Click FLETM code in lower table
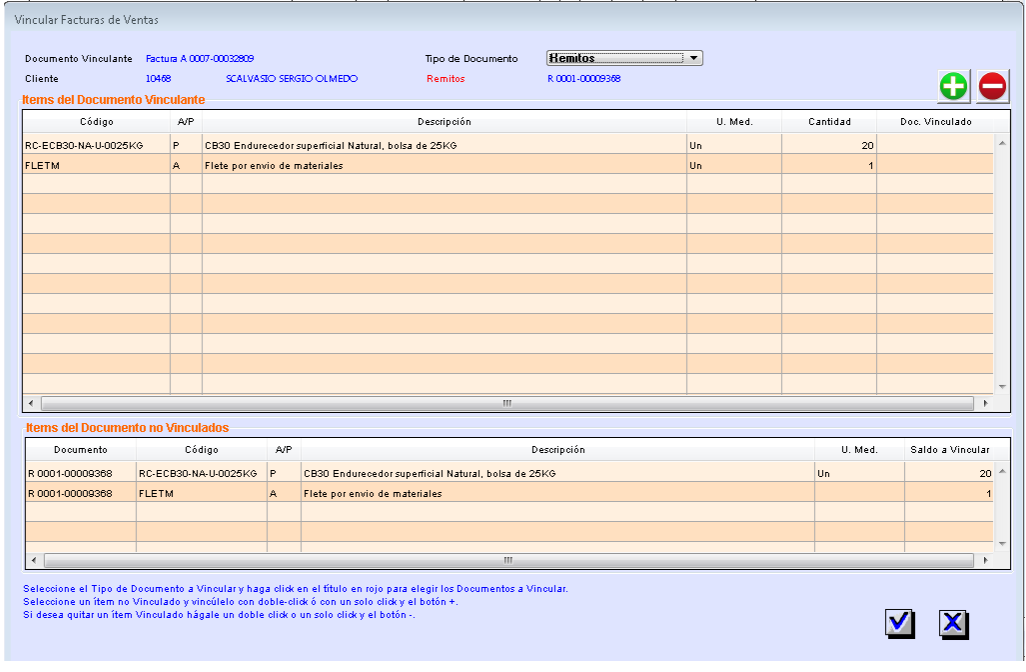The image size is (1026, 672). click(x=202, y=493)
